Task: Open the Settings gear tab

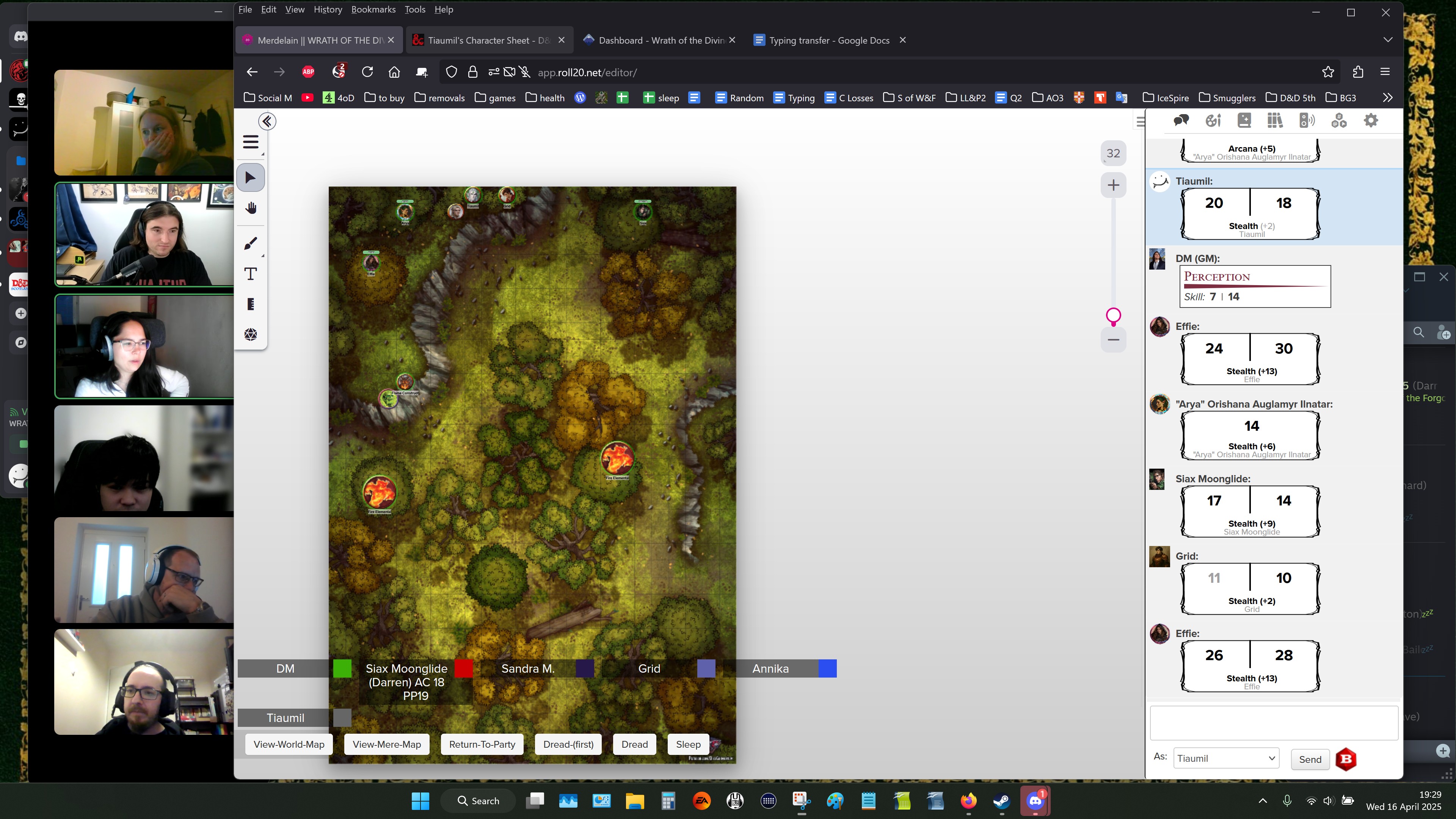Action: tap(1371, 121)
